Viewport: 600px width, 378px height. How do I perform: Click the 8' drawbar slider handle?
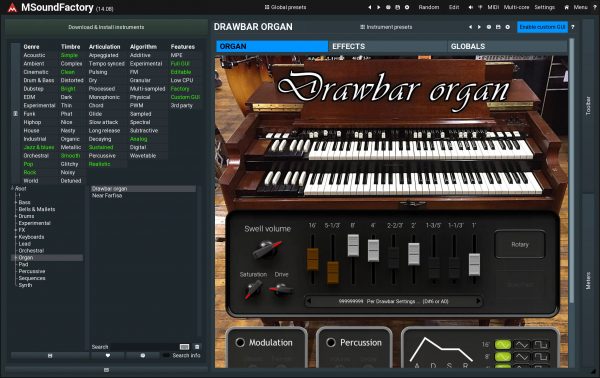click(353, 246)
